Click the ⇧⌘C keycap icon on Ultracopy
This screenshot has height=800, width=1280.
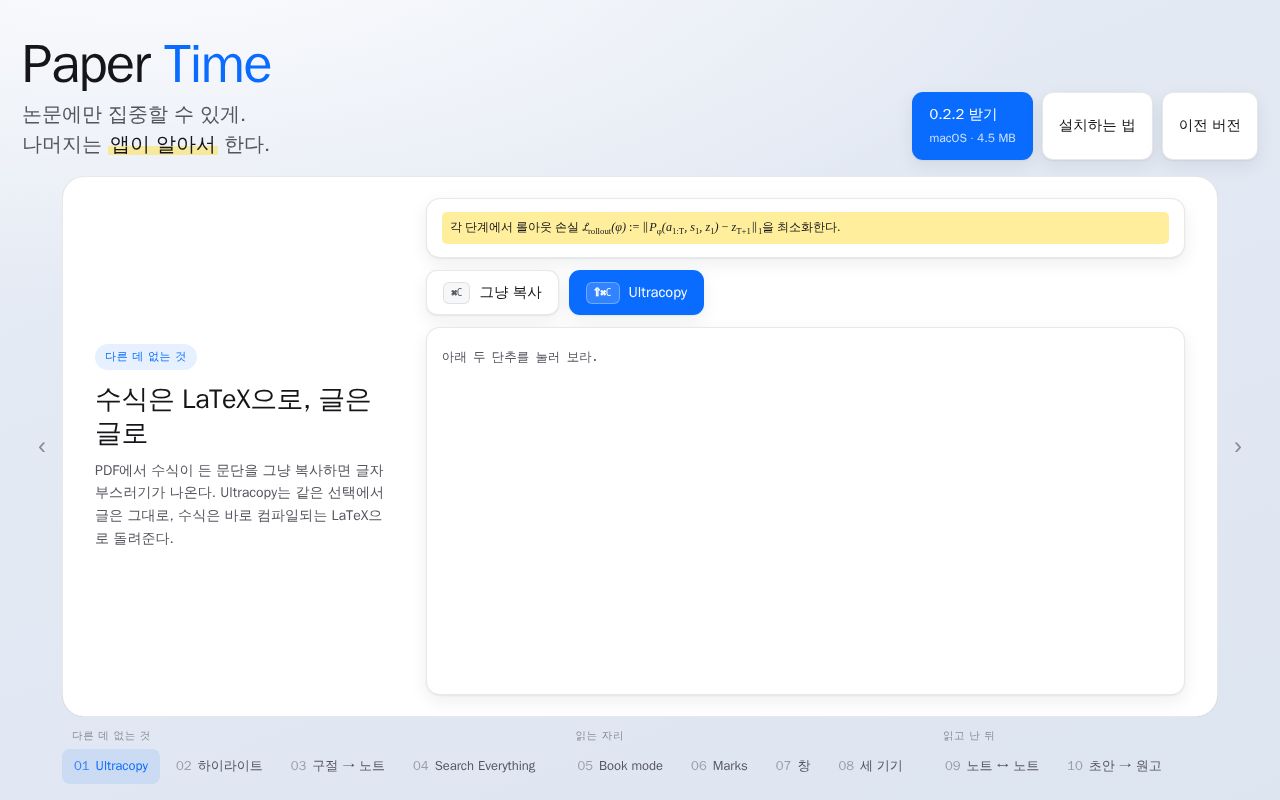603,293
